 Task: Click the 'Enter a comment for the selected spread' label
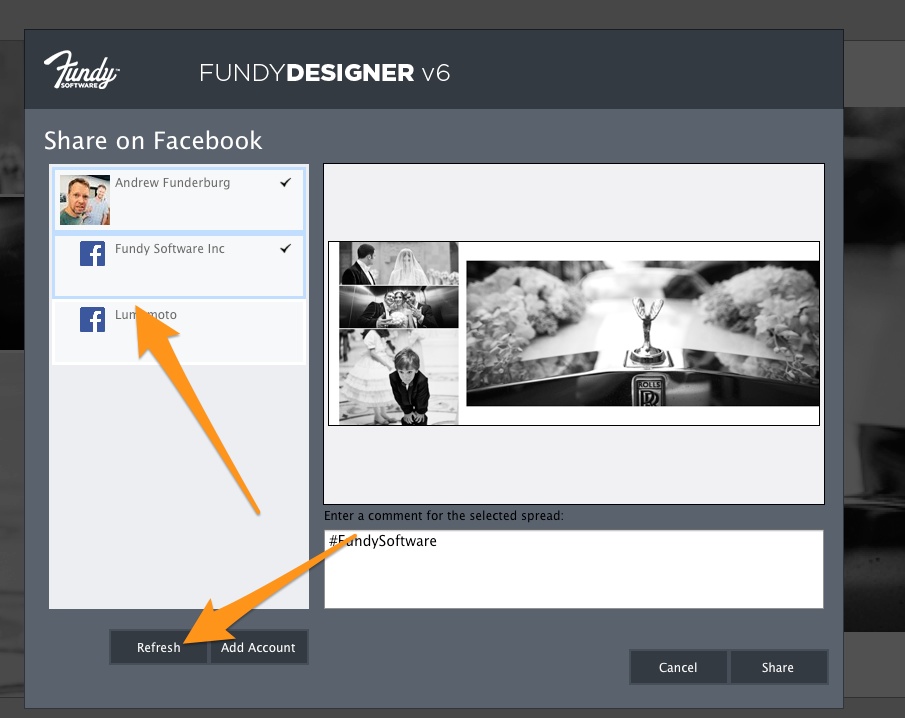tap(444, 515)
